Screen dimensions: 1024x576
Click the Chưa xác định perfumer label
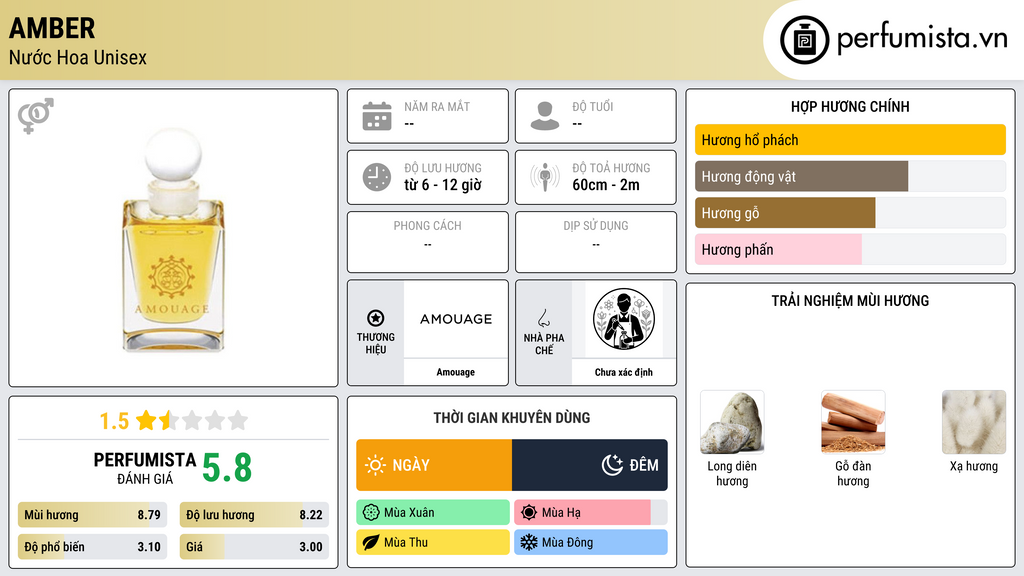624,372
